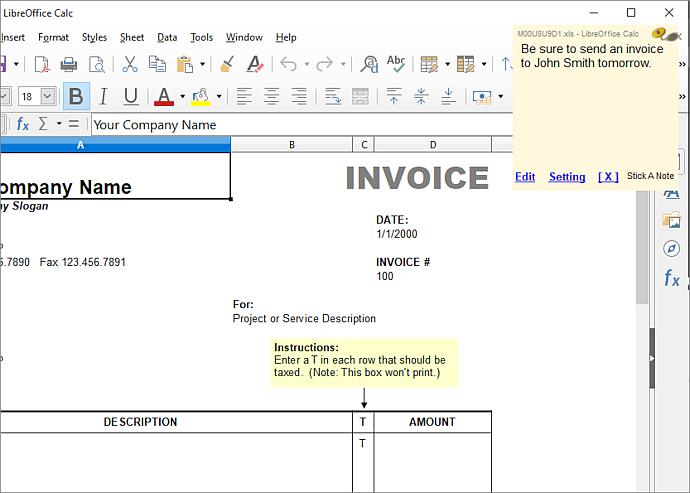The width and height of the screenshot is (690, 493).
Task: Open the Data menu
Action: click(x=167, y=37)
